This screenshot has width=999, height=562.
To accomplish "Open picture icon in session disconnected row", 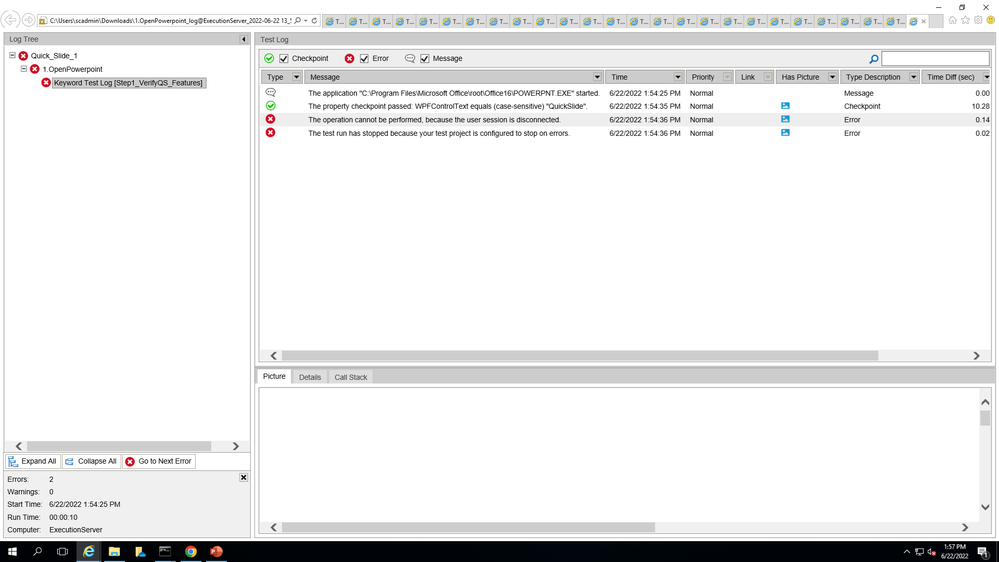I will click(785, 119).
